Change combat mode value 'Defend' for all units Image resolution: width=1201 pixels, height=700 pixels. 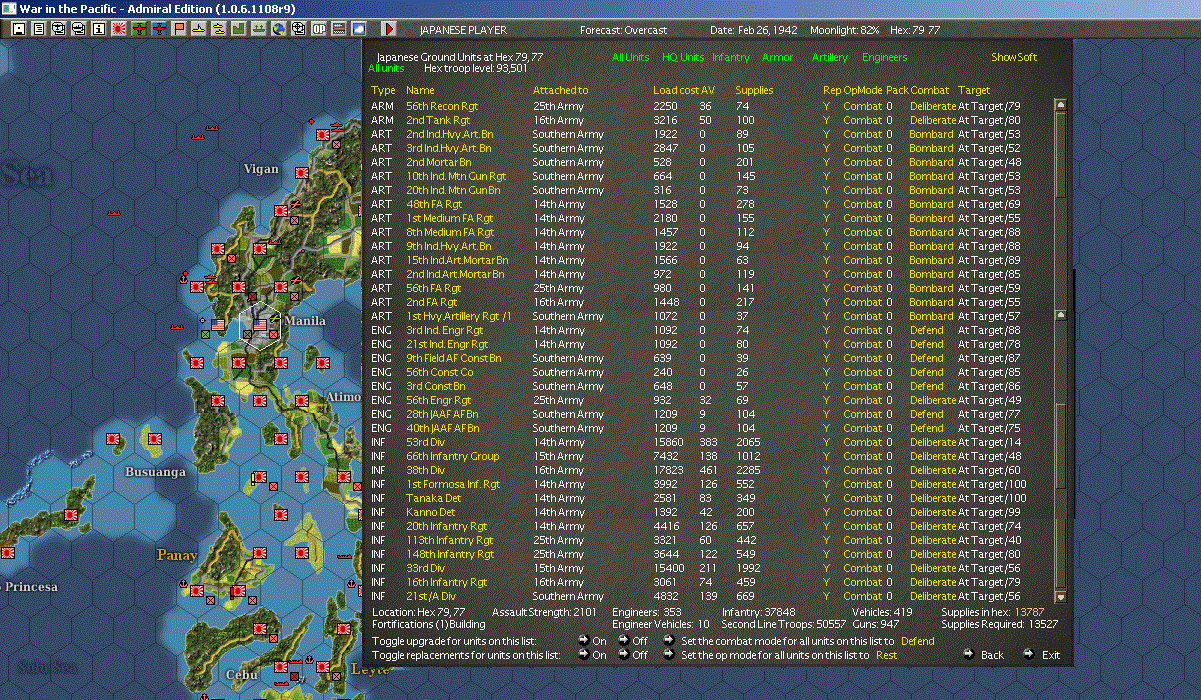917,641
